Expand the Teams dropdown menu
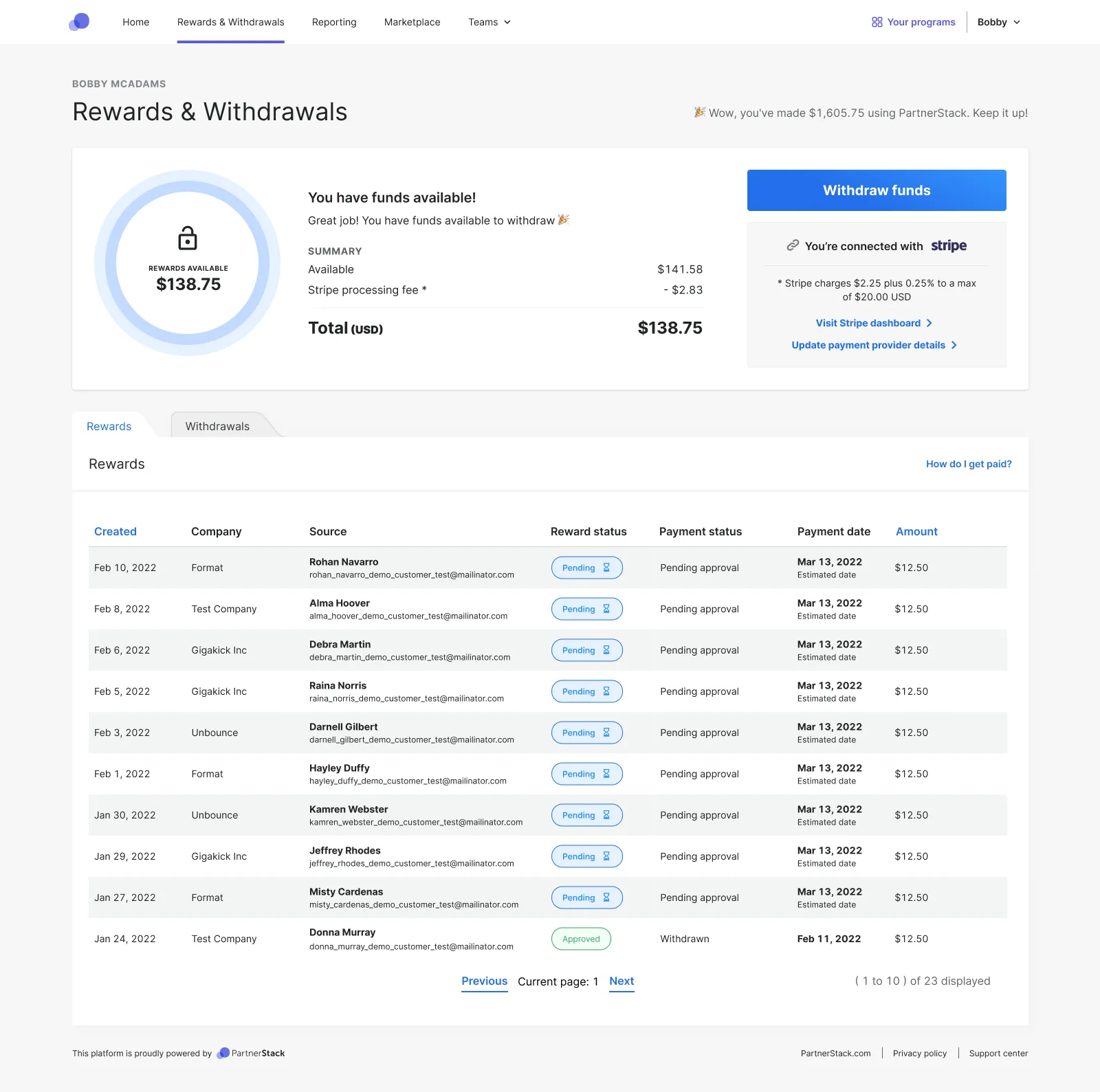The image size is (1100, 1092). point(489,22)
